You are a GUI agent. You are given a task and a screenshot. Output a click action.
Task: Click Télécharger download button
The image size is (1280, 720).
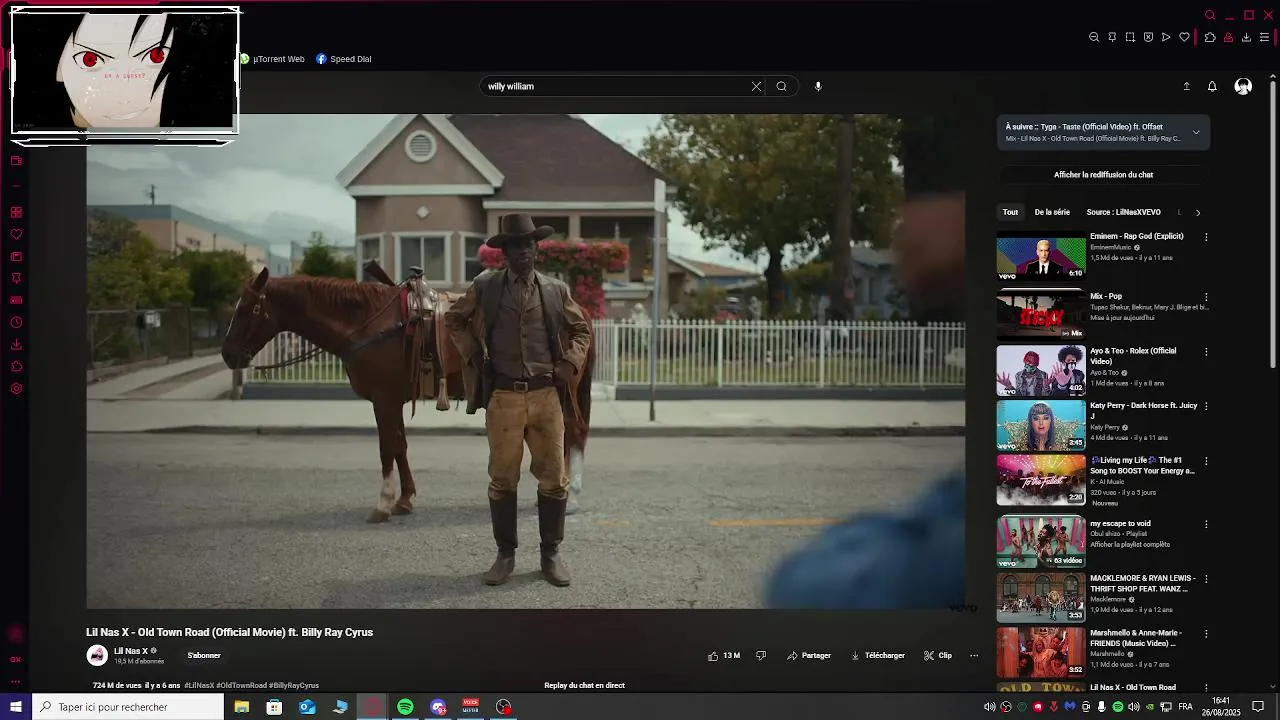pos(878,656)
